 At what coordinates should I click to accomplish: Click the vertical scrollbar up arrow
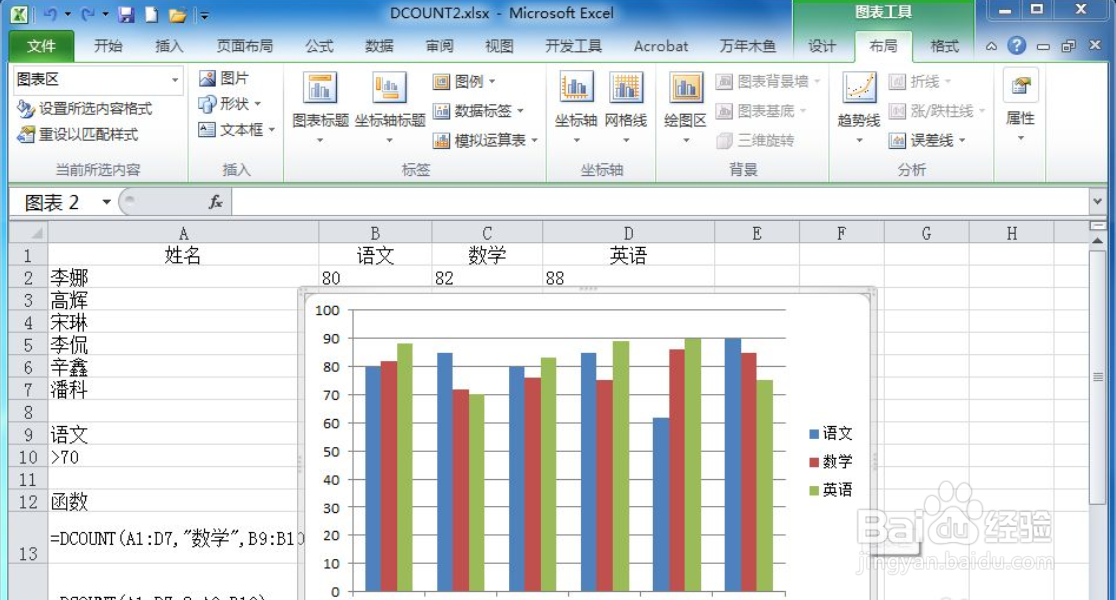point(1097,241)
